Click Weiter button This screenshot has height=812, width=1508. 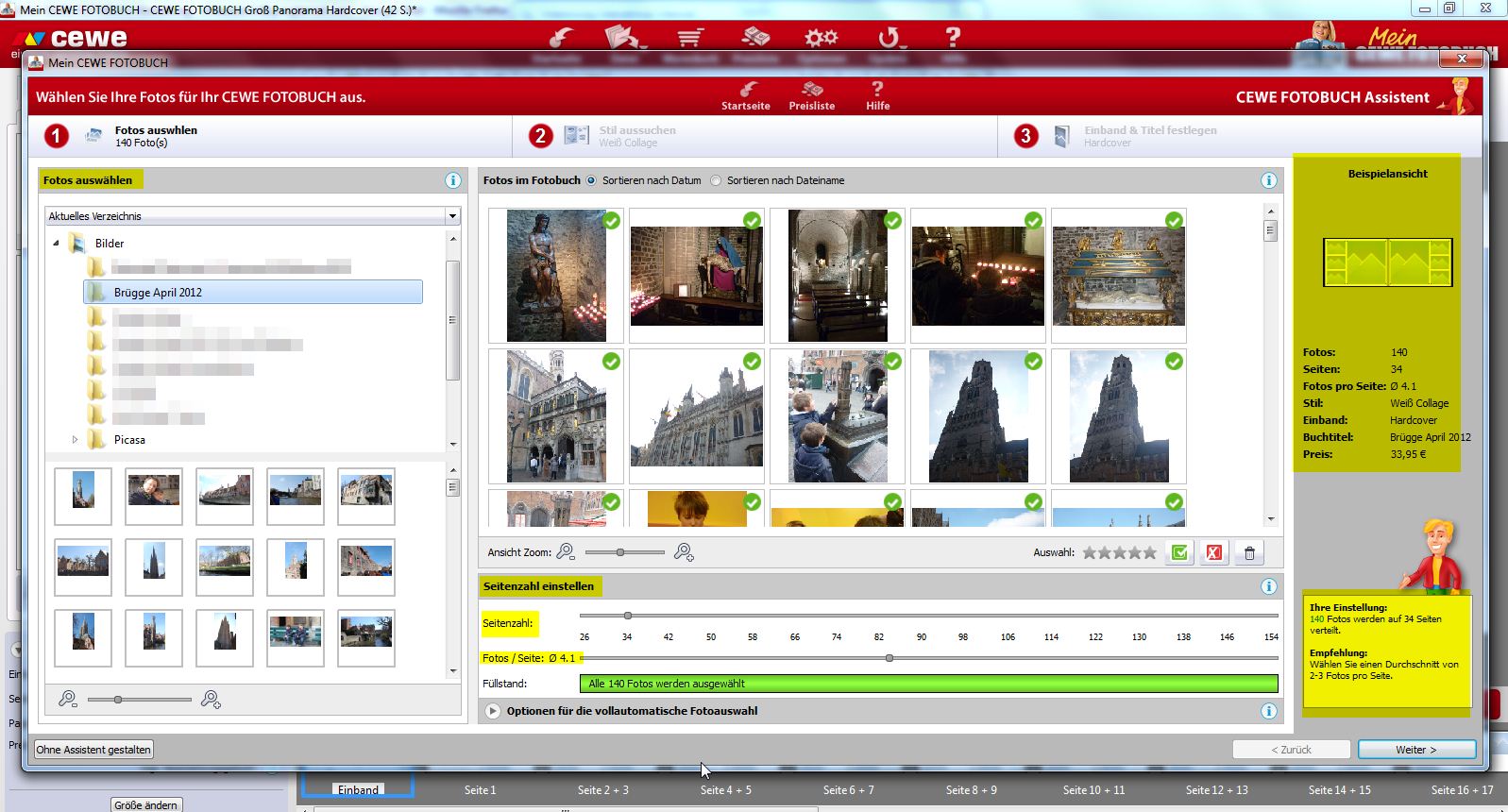pos(1416,750)
